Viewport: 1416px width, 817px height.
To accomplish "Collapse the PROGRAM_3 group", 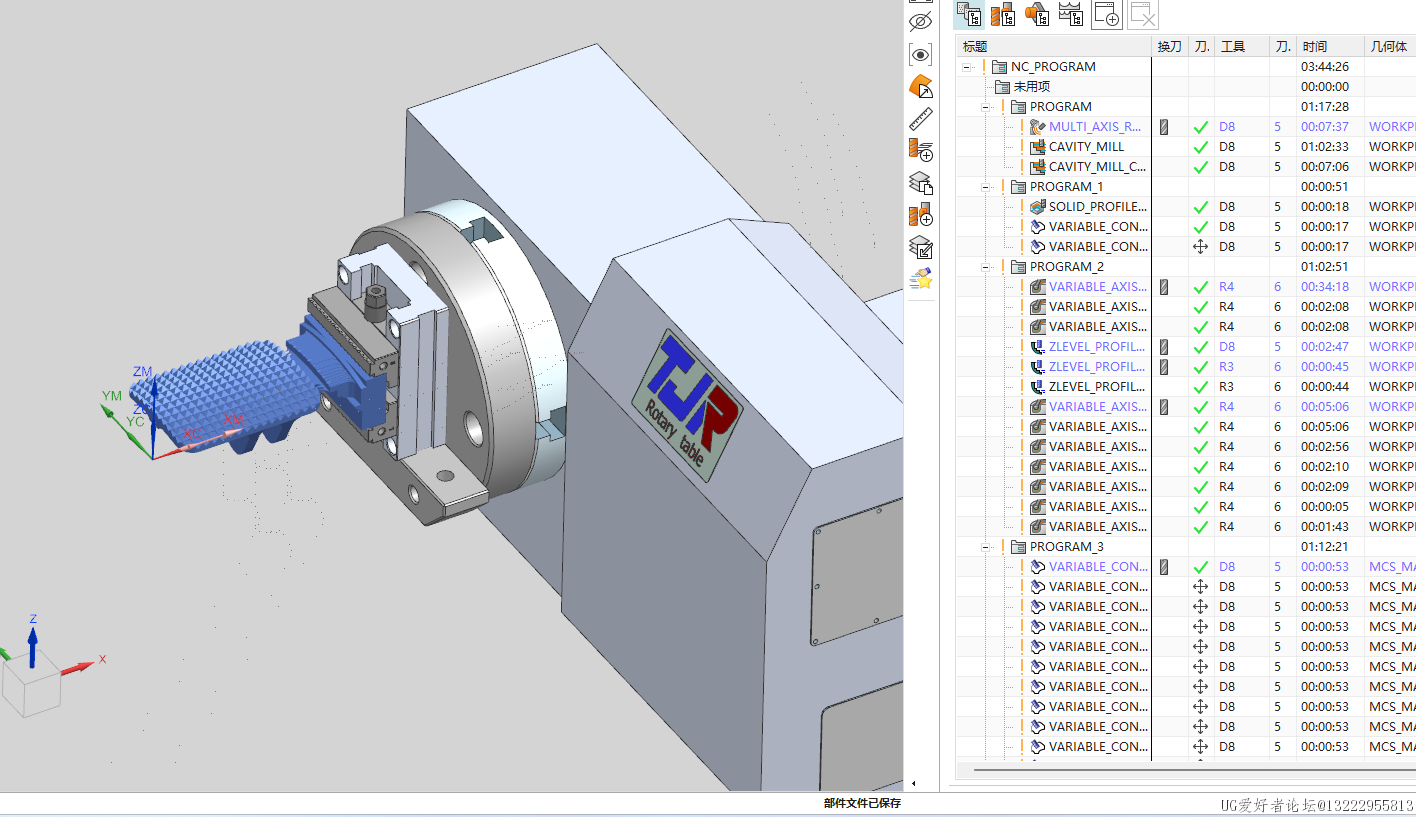I will coord(986,547).
